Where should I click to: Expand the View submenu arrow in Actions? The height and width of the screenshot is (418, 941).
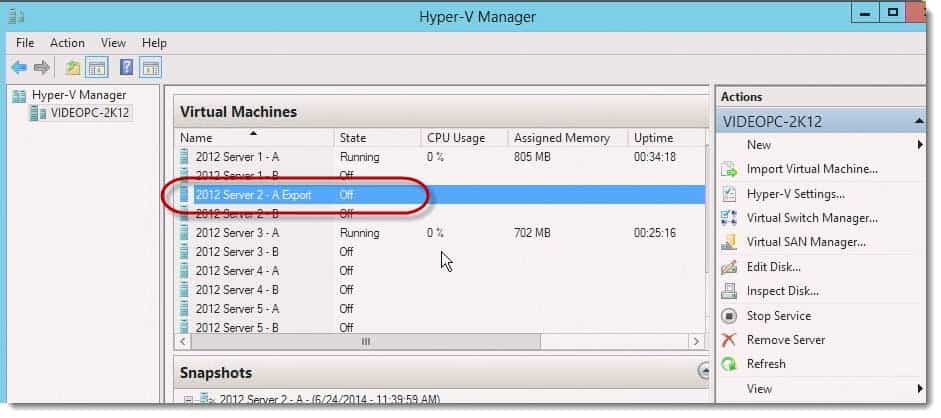(x=920, y=389)
